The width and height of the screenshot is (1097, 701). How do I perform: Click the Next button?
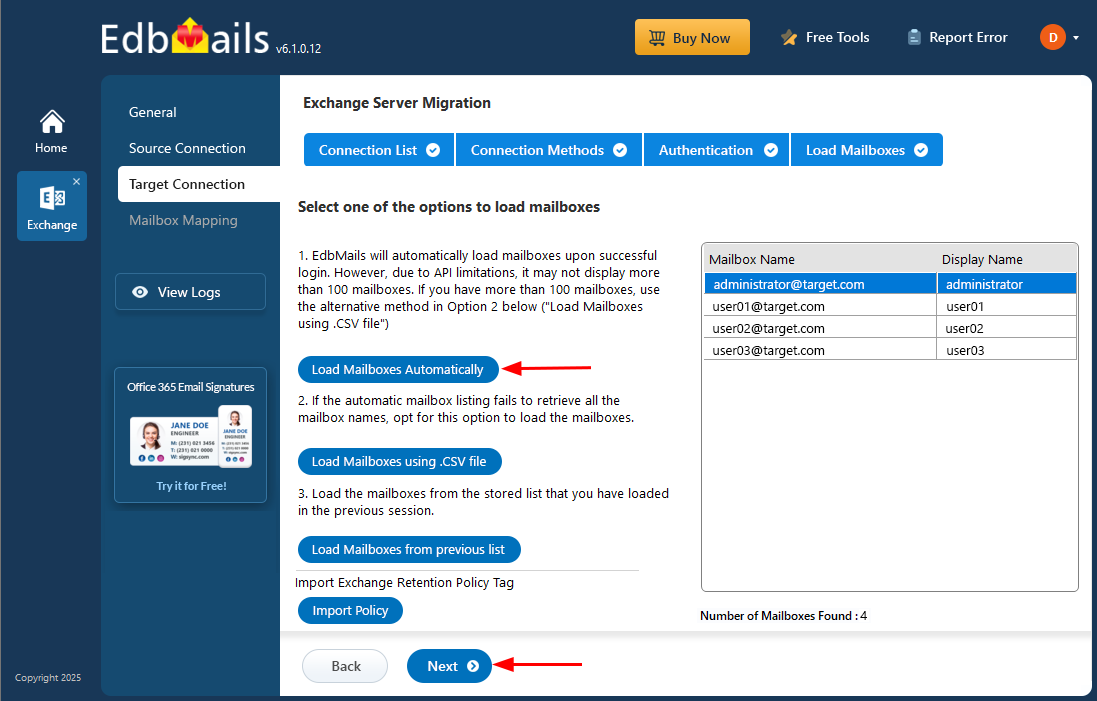click(449, 666)
